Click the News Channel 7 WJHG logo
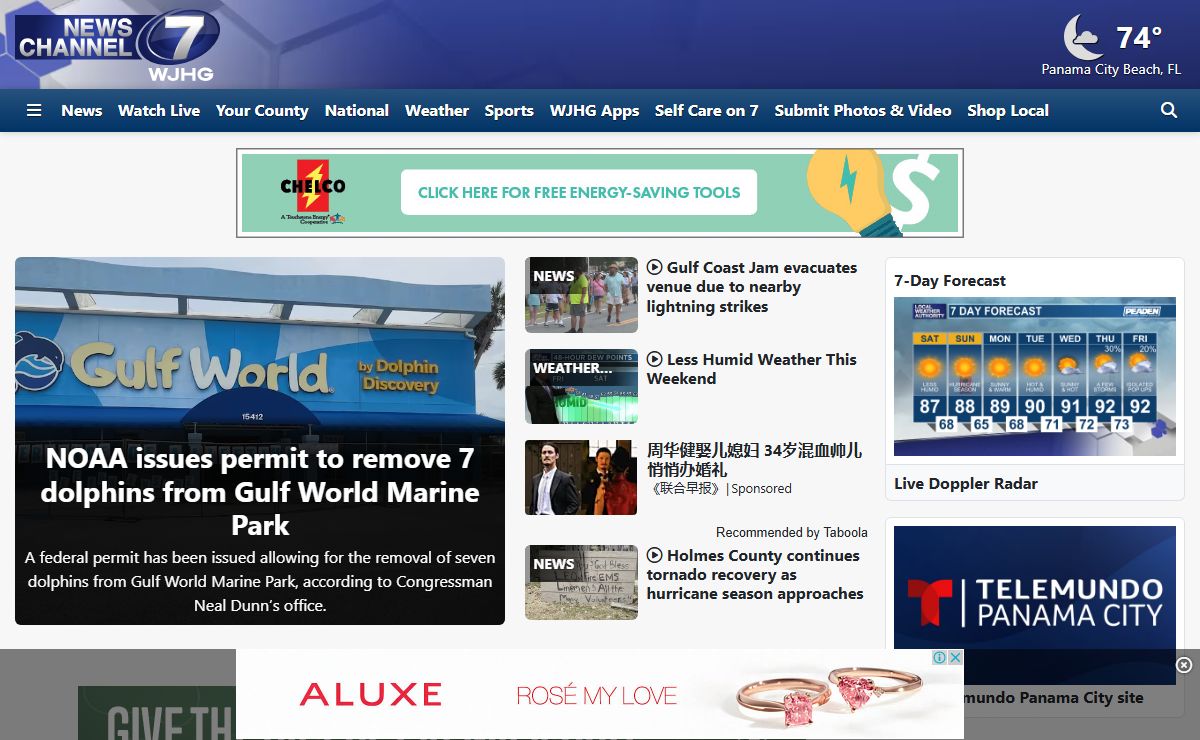Screen dimensions: 1200x740 click(x=117, y=45)
